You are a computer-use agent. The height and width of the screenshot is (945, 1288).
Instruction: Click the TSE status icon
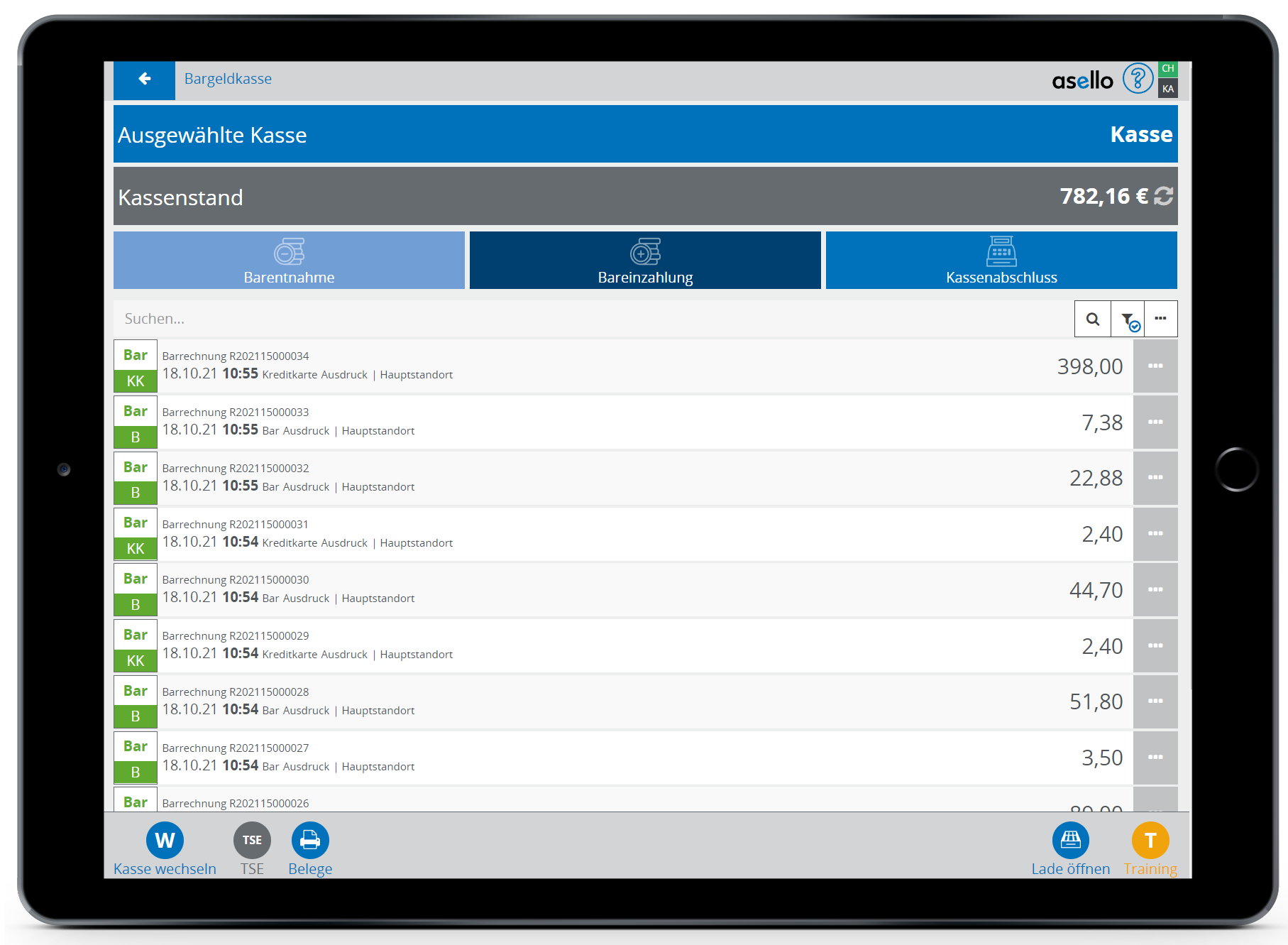[252, 841]
